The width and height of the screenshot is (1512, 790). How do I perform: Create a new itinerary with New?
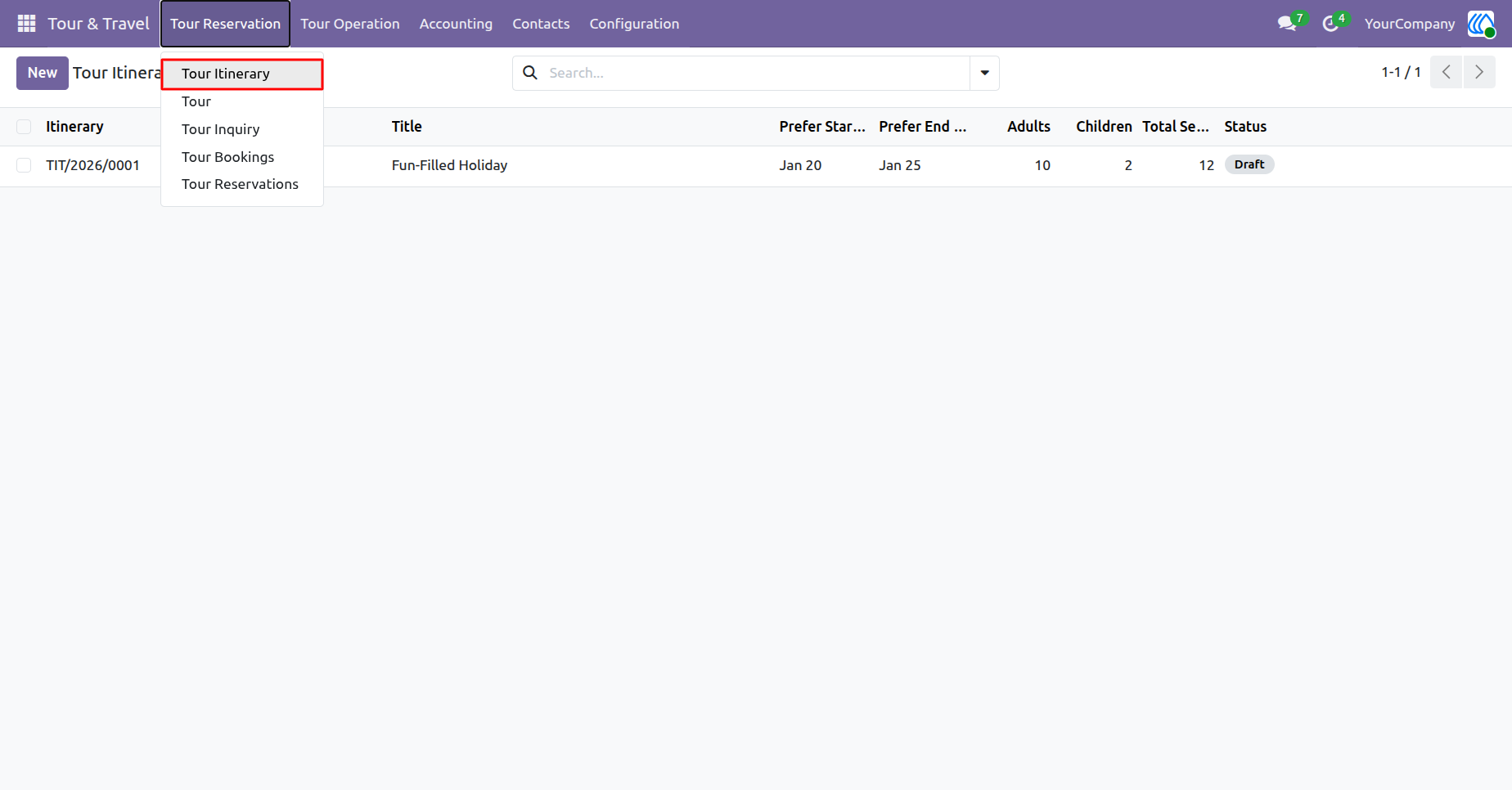(43, 73)
